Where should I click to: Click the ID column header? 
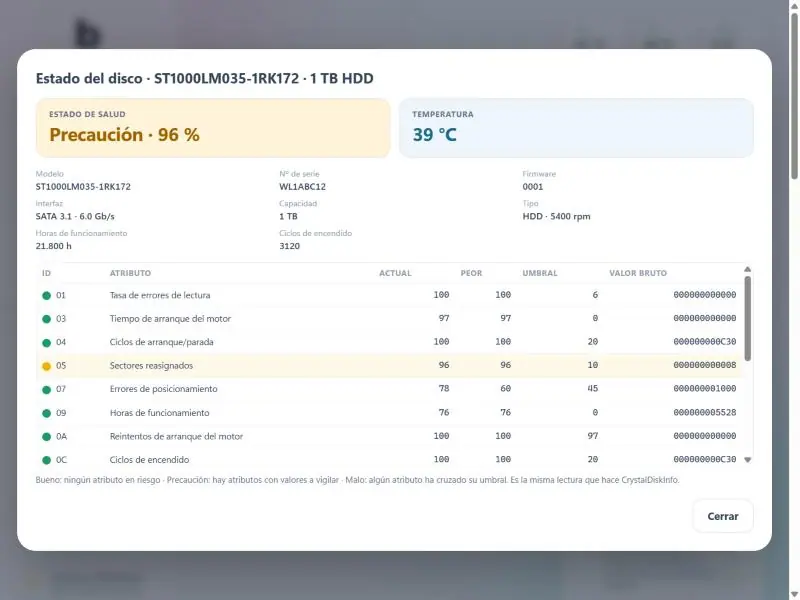point(46,273)
